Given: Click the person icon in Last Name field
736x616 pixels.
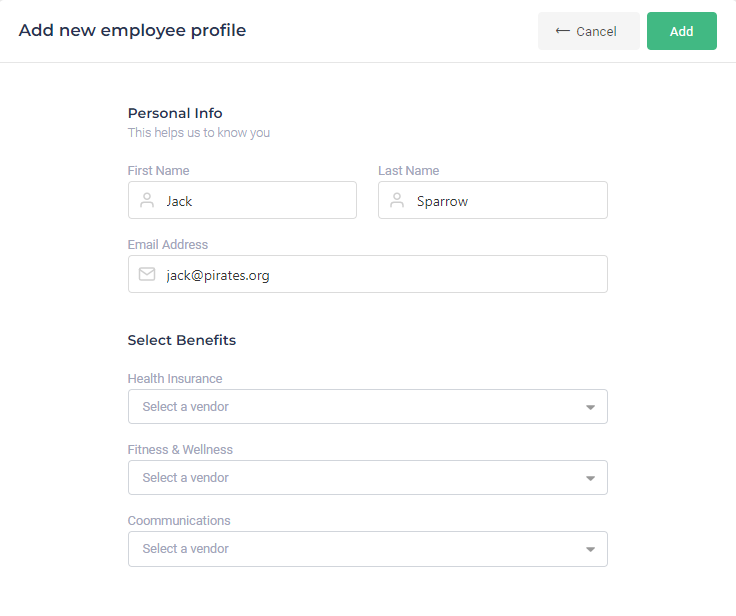Looking at the screenshot, I should pyautogui.click(x=397, y=200).
